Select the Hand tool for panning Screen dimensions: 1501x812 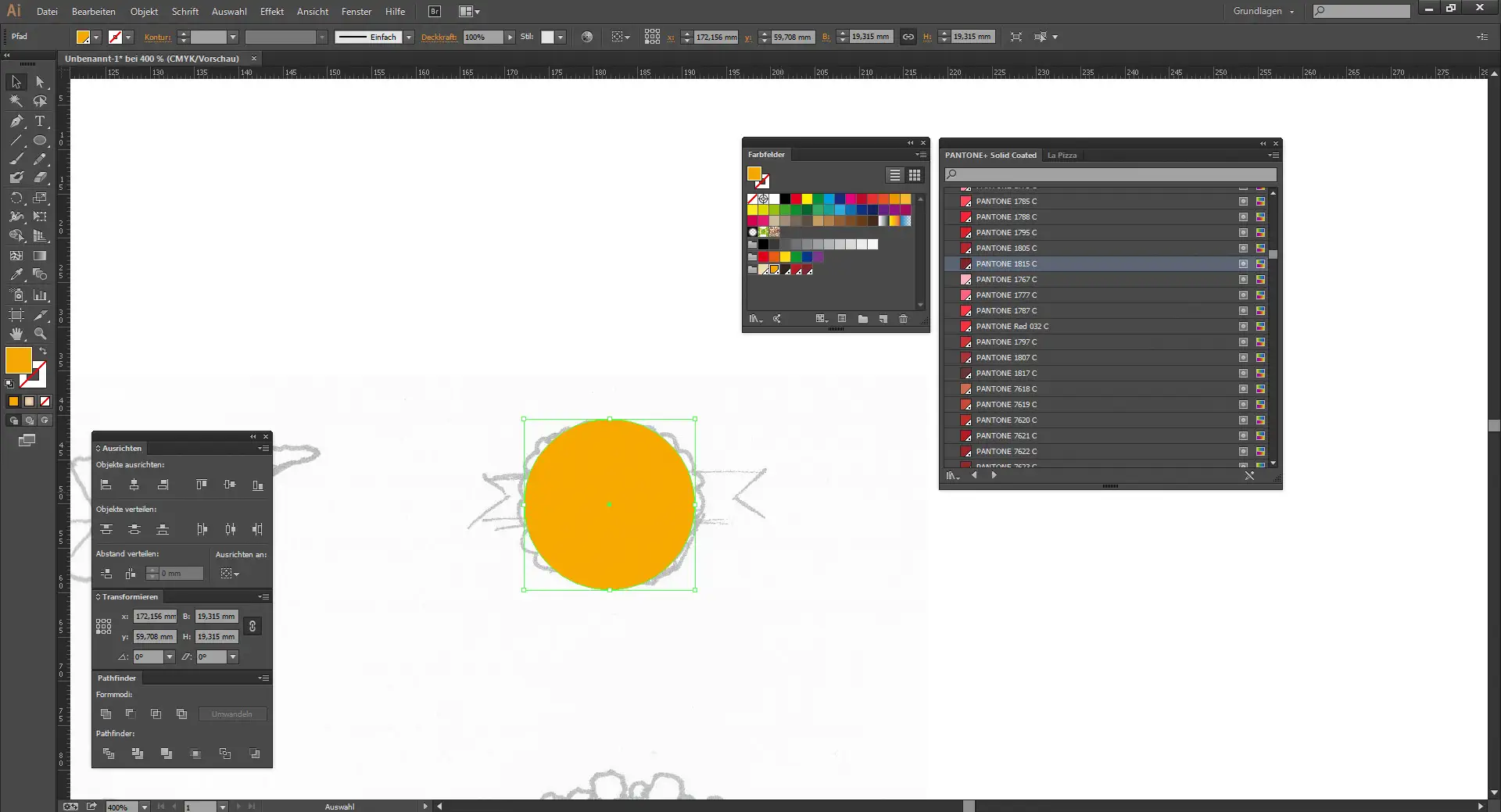coord(16,333)
